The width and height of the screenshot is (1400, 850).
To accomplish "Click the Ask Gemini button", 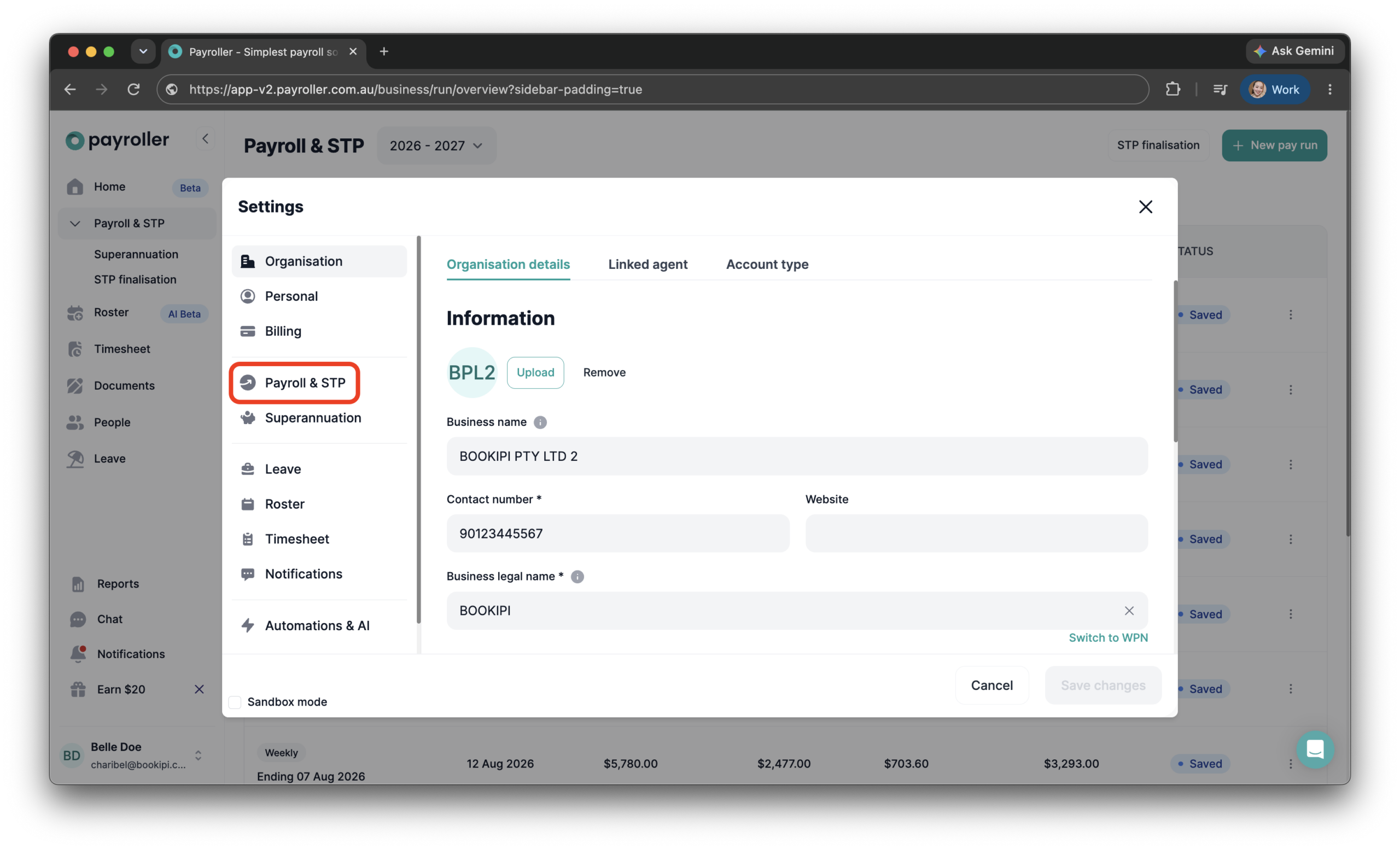I will pyautogui.click(x=1294, y=51).
